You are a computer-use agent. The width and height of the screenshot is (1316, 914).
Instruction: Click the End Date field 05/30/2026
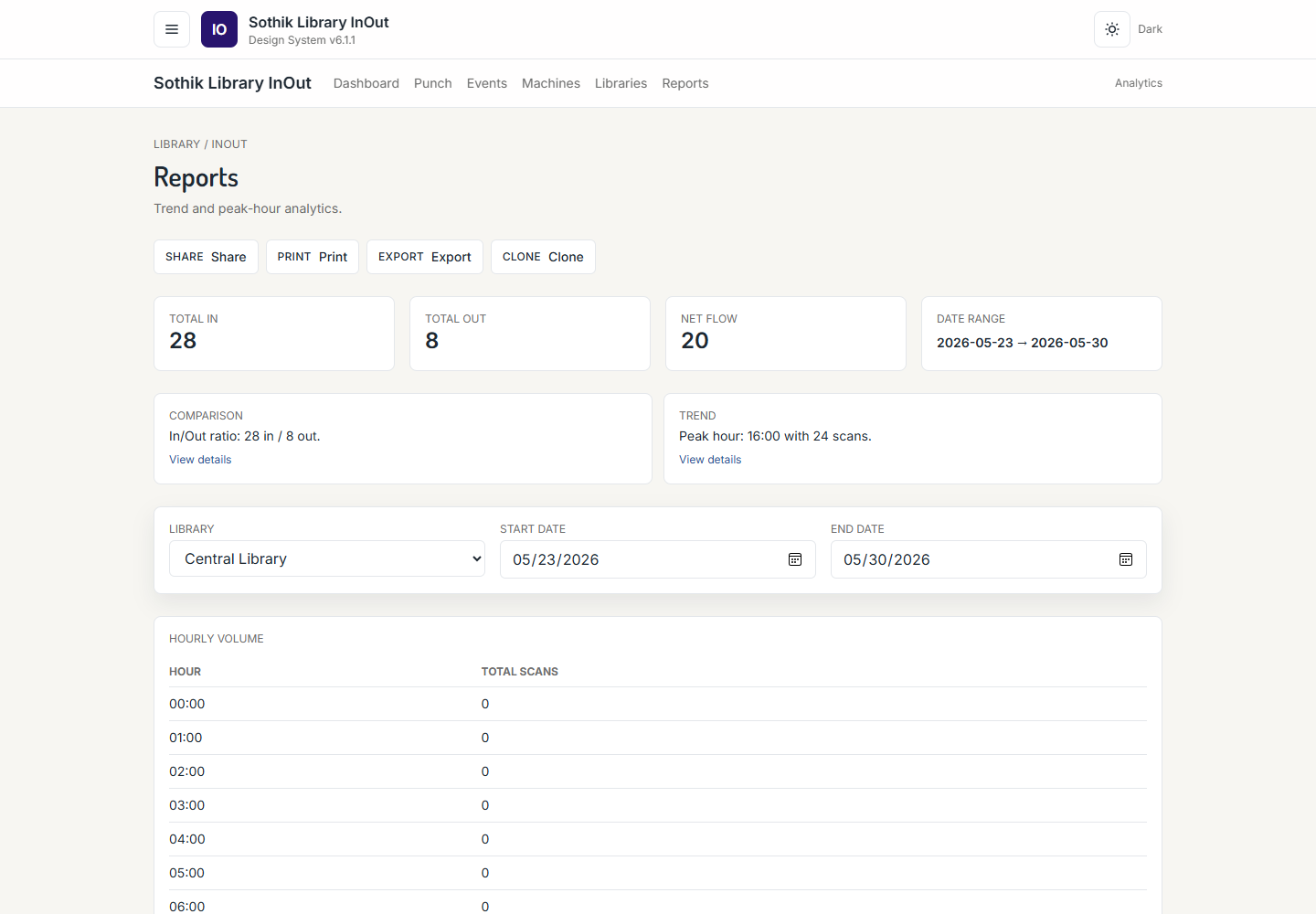(x=989, y=559)
